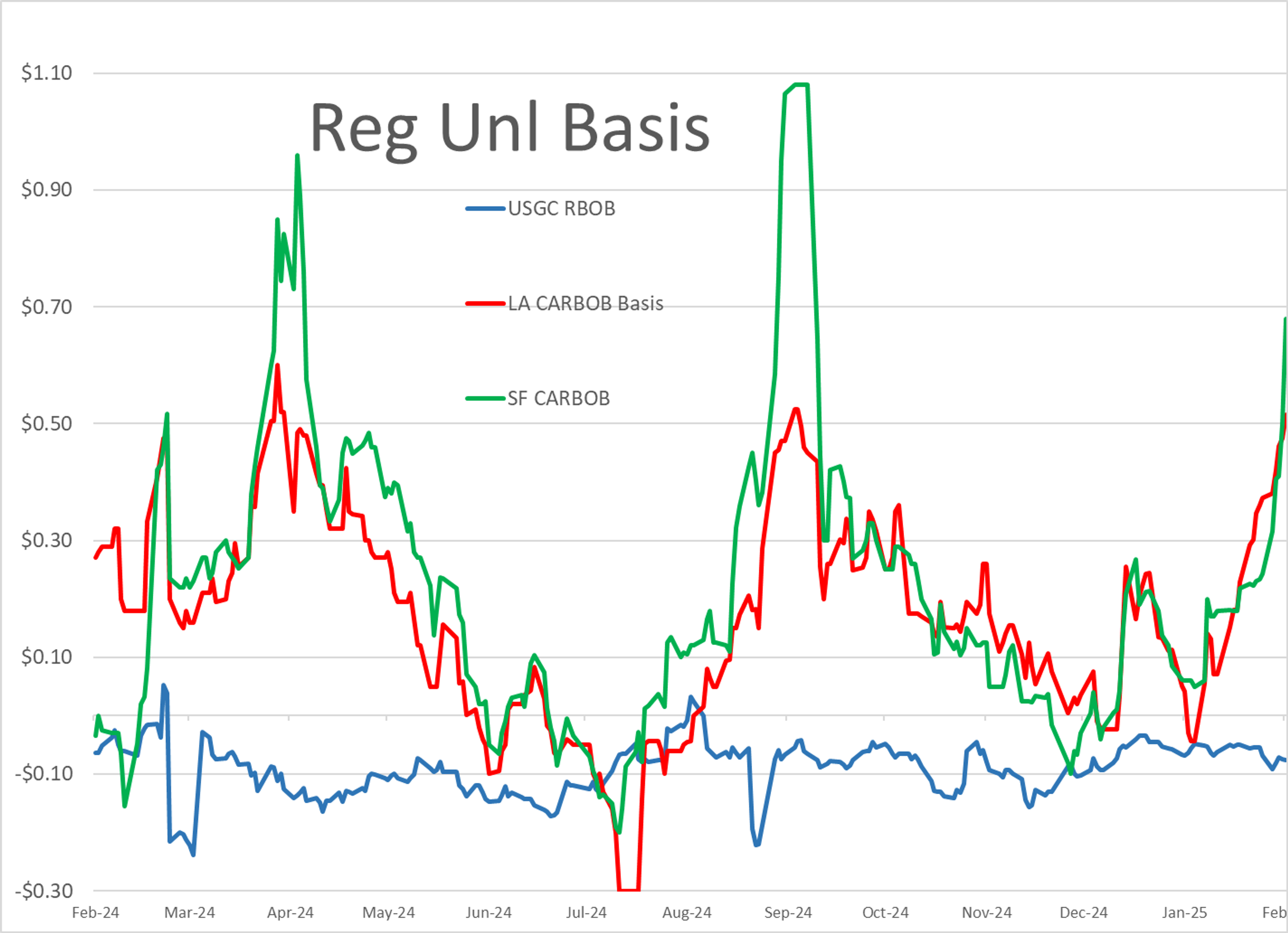This screenshot has width=1288, height=933.
Task: Select the $0.50 y-axis label
Action: tap(47, 423)
